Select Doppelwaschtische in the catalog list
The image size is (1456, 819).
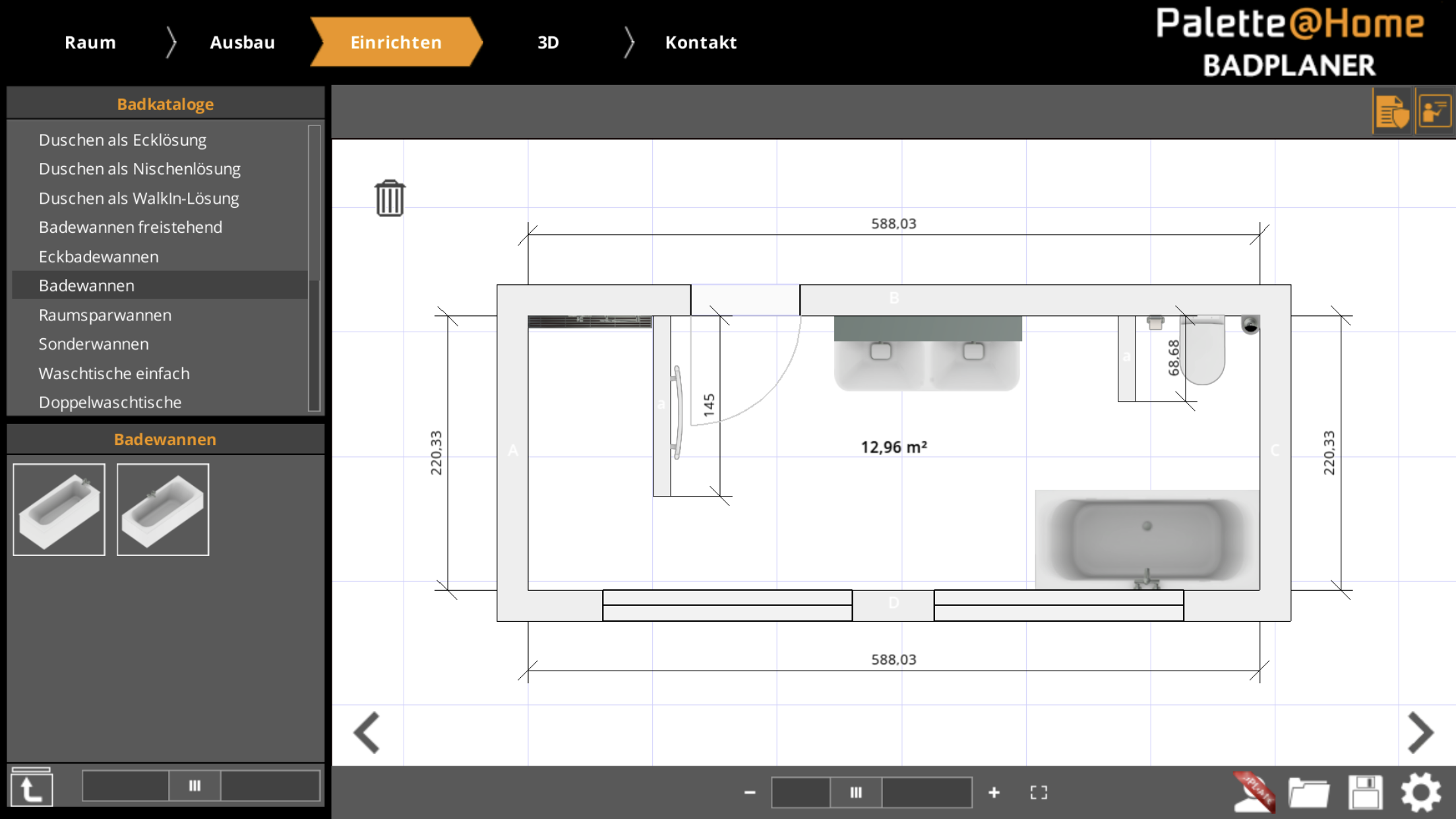110,402
